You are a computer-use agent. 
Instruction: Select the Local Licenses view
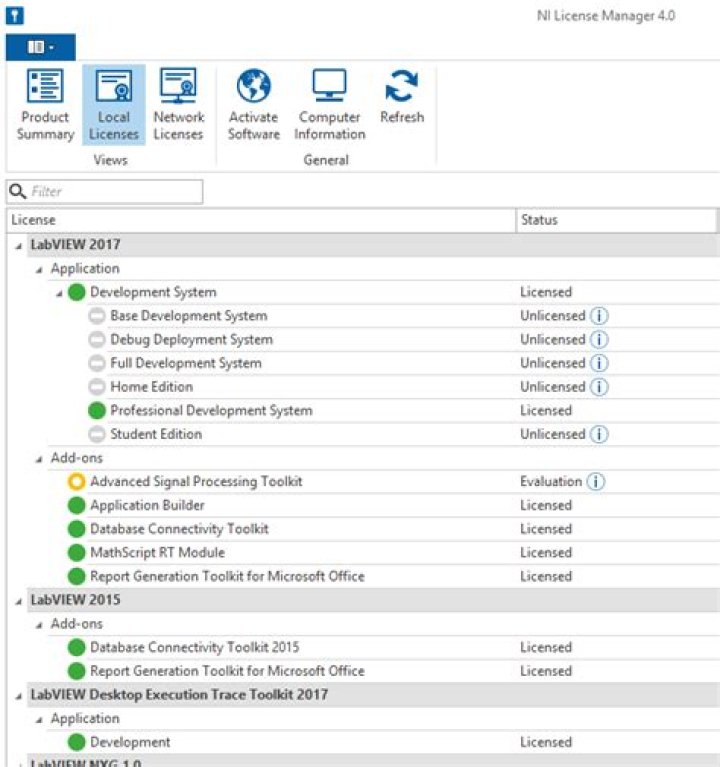(113, 105)
